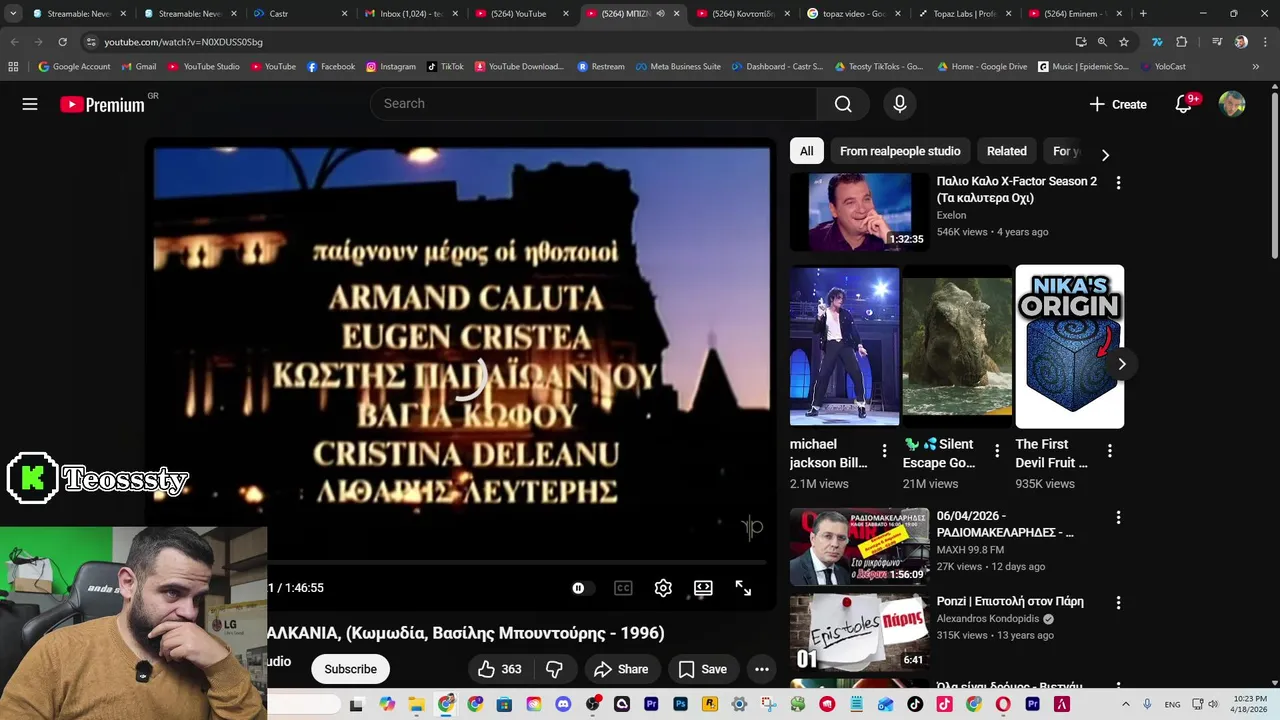Image resolution: width=1280 pixels, height=720 pixels.
Task: Open the YouTube account avatar menu
Action: [1232, 104]
